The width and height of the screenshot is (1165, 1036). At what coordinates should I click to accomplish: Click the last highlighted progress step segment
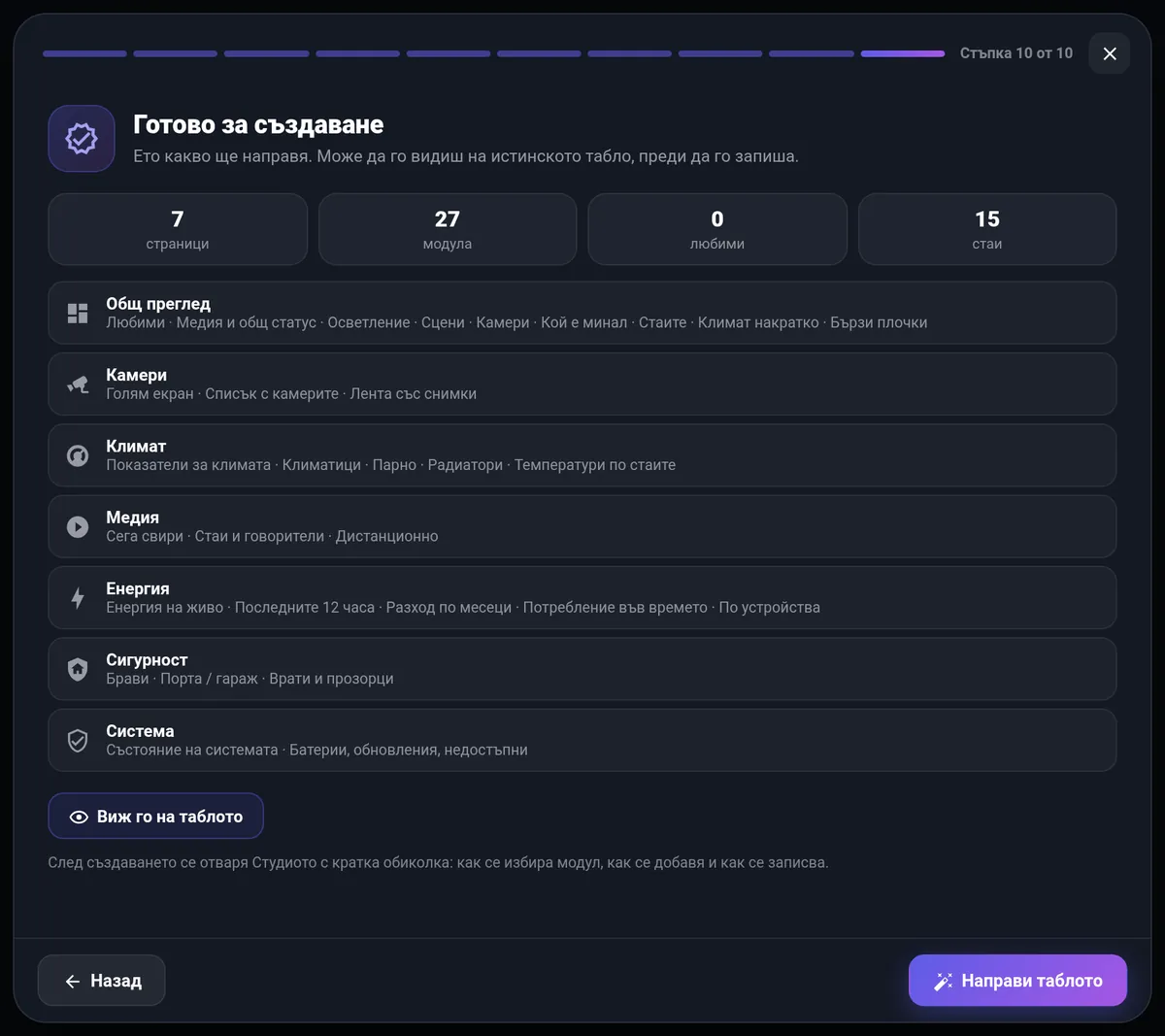click(903, 53)
